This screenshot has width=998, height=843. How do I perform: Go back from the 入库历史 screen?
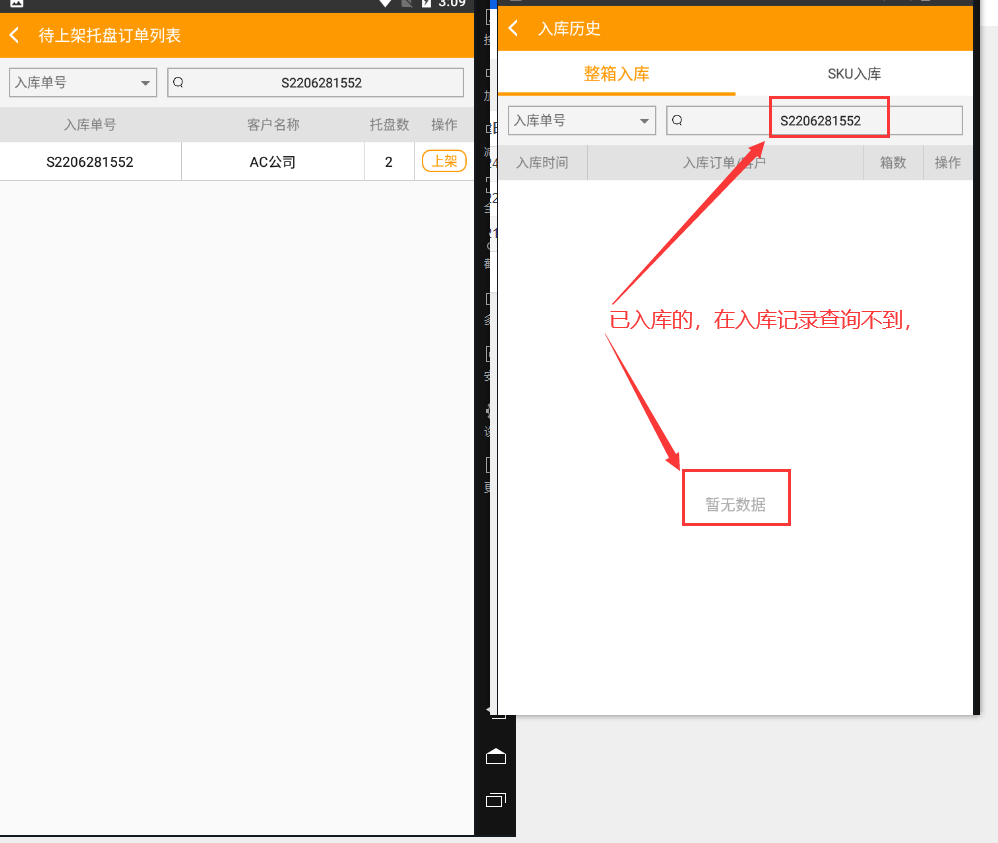pos(514,28)
